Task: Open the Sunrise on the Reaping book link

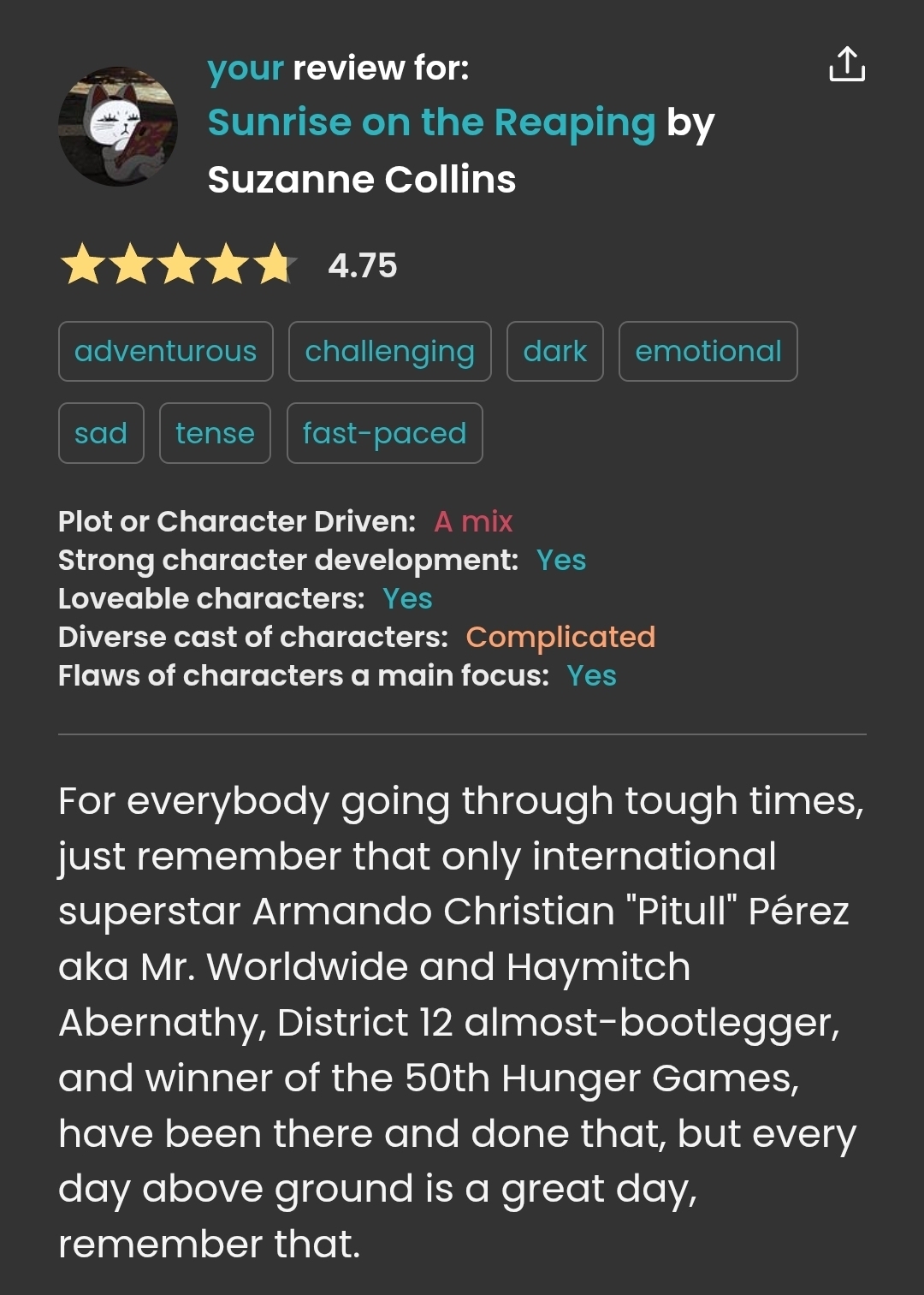Action: coord(431,122)
